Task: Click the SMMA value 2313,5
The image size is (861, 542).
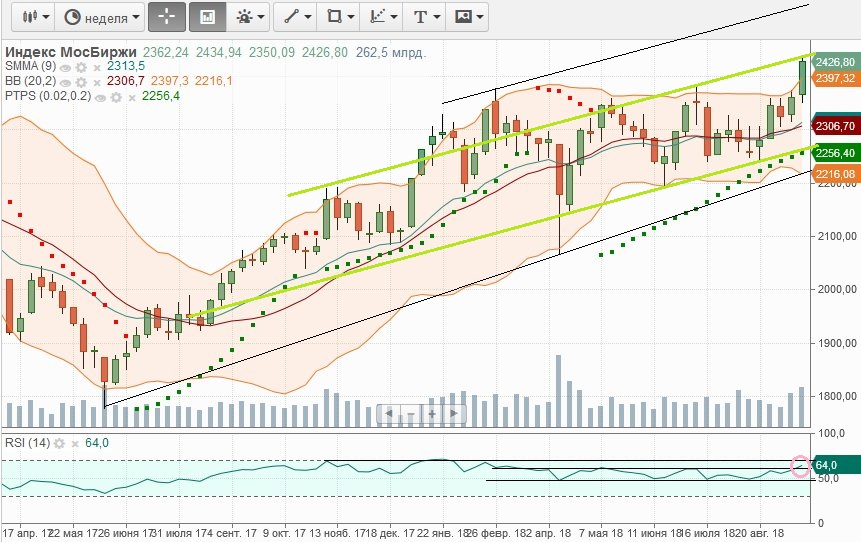Action: 126,66
